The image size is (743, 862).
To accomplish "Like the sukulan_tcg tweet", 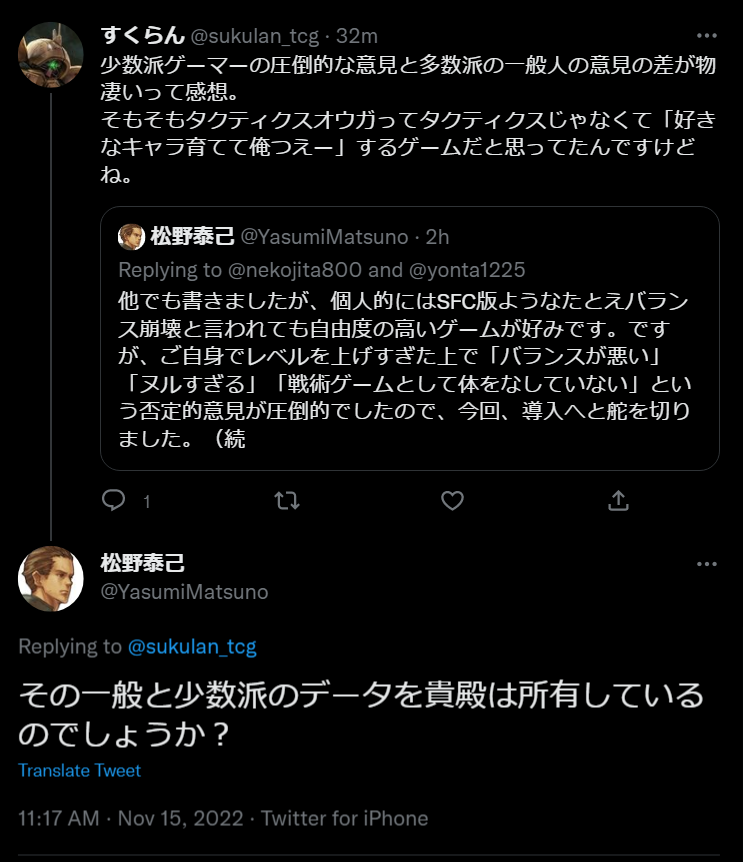I will tap(452, 500).
